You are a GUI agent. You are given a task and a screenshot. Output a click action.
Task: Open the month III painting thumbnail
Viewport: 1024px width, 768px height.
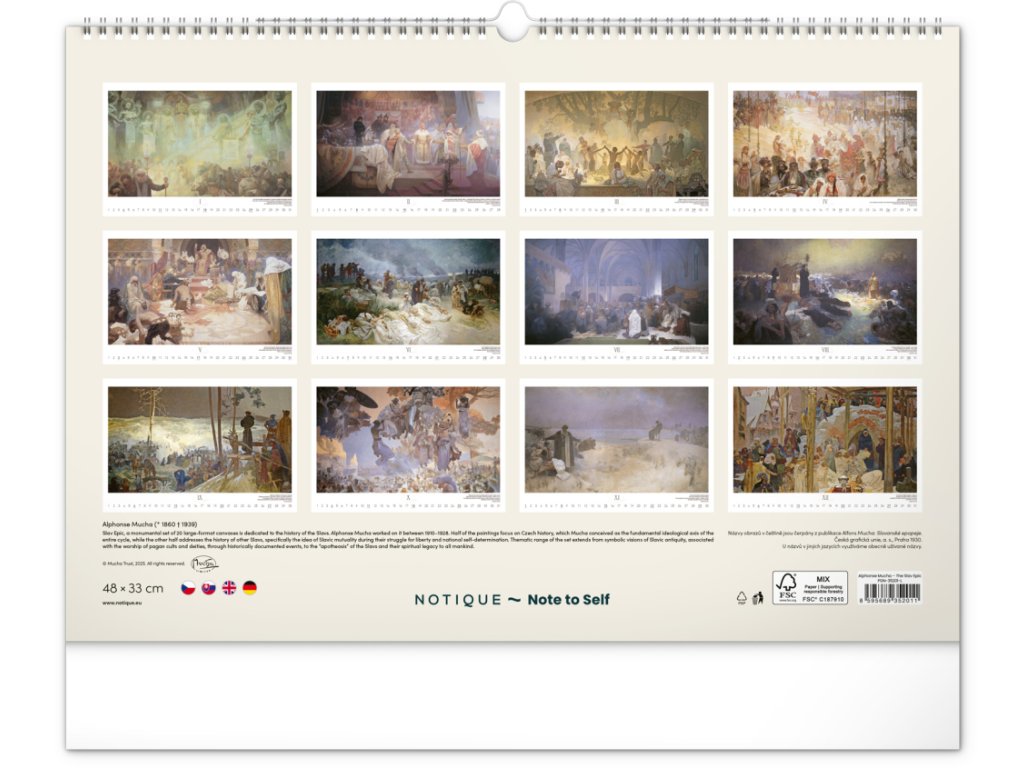click(616, 144)
